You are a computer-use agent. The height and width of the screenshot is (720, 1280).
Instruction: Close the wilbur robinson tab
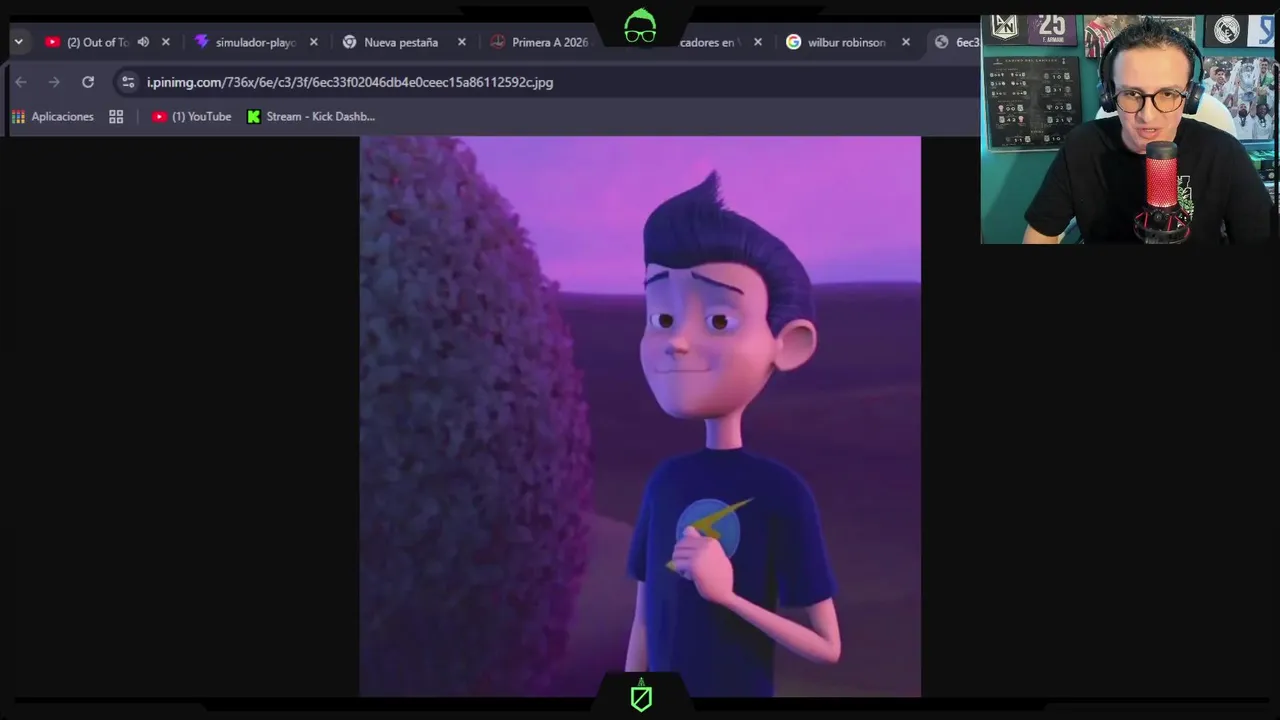pos(906,42)
